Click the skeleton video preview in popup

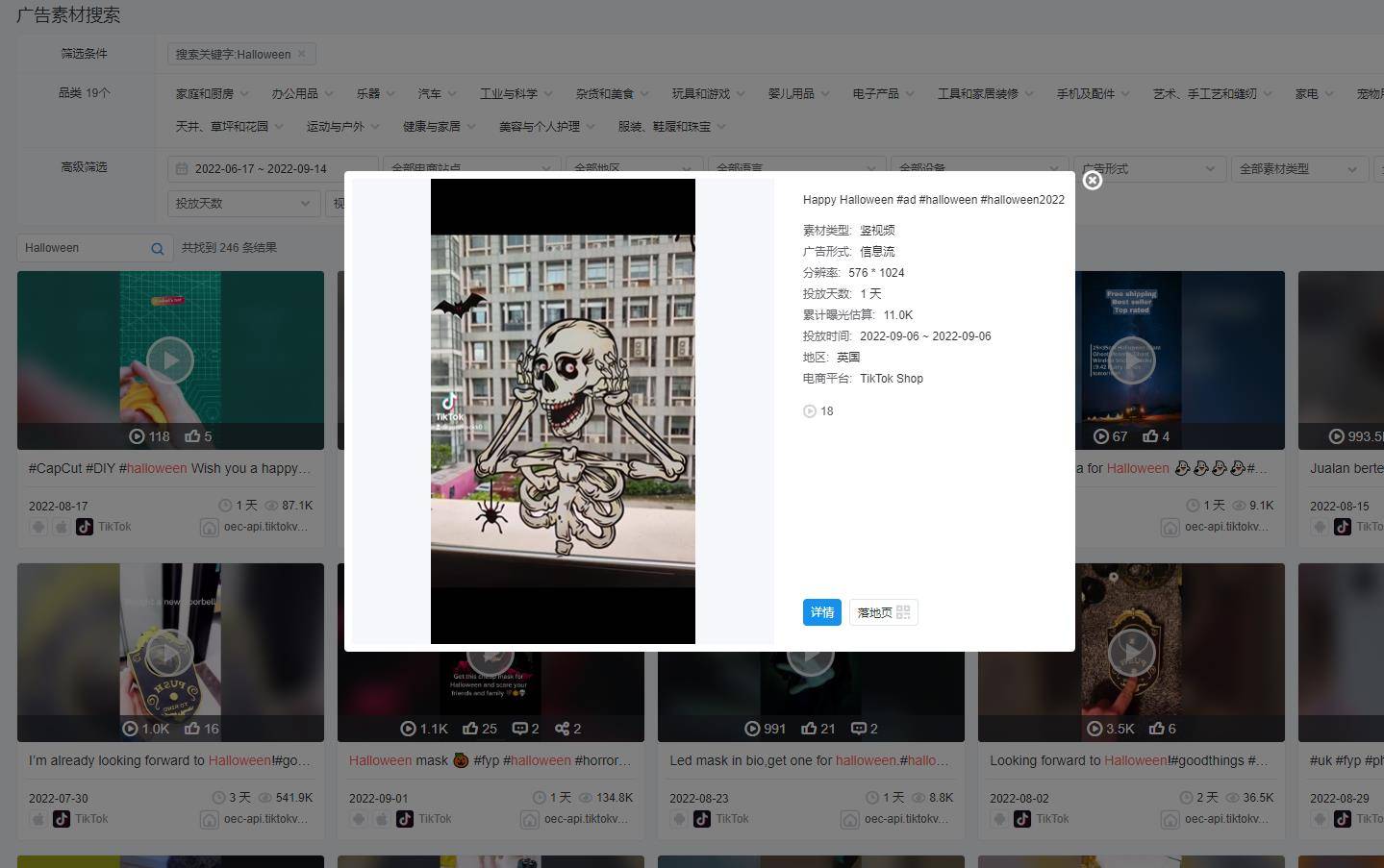pos(563,411)
